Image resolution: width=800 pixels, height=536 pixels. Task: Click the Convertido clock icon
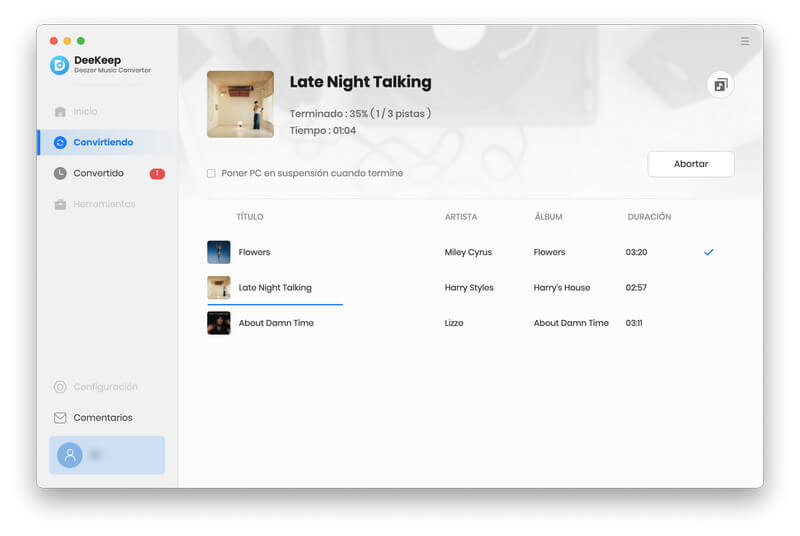[60, 173]
